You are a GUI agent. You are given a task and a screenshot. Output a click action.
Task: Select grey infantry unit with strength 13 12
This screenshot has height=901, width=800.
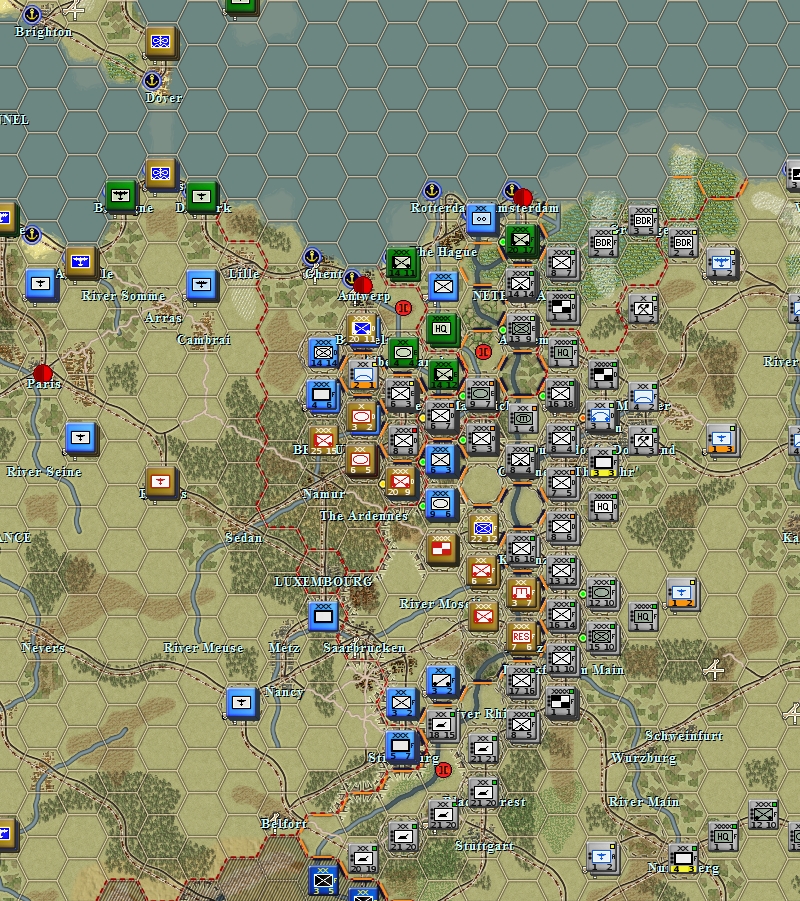pos(561,571)
